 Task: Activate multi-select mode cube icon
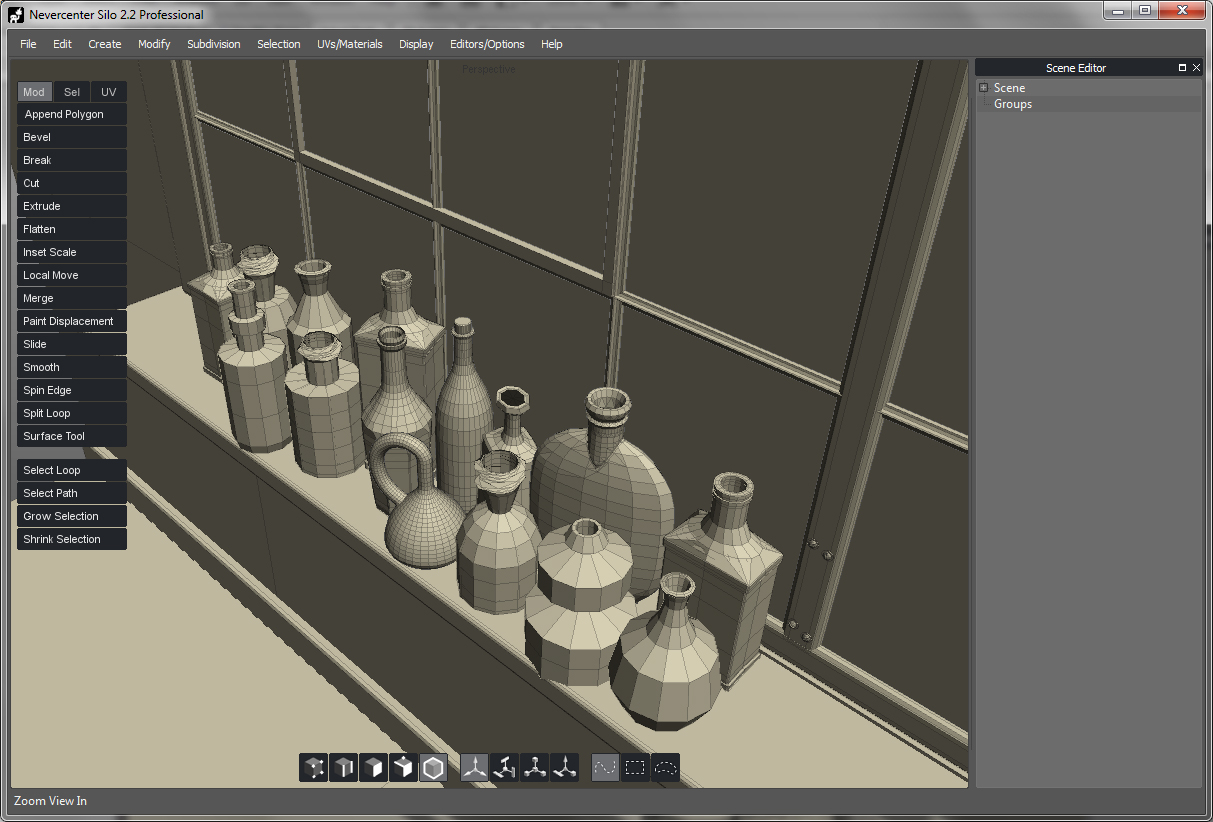tap(404, 768)
